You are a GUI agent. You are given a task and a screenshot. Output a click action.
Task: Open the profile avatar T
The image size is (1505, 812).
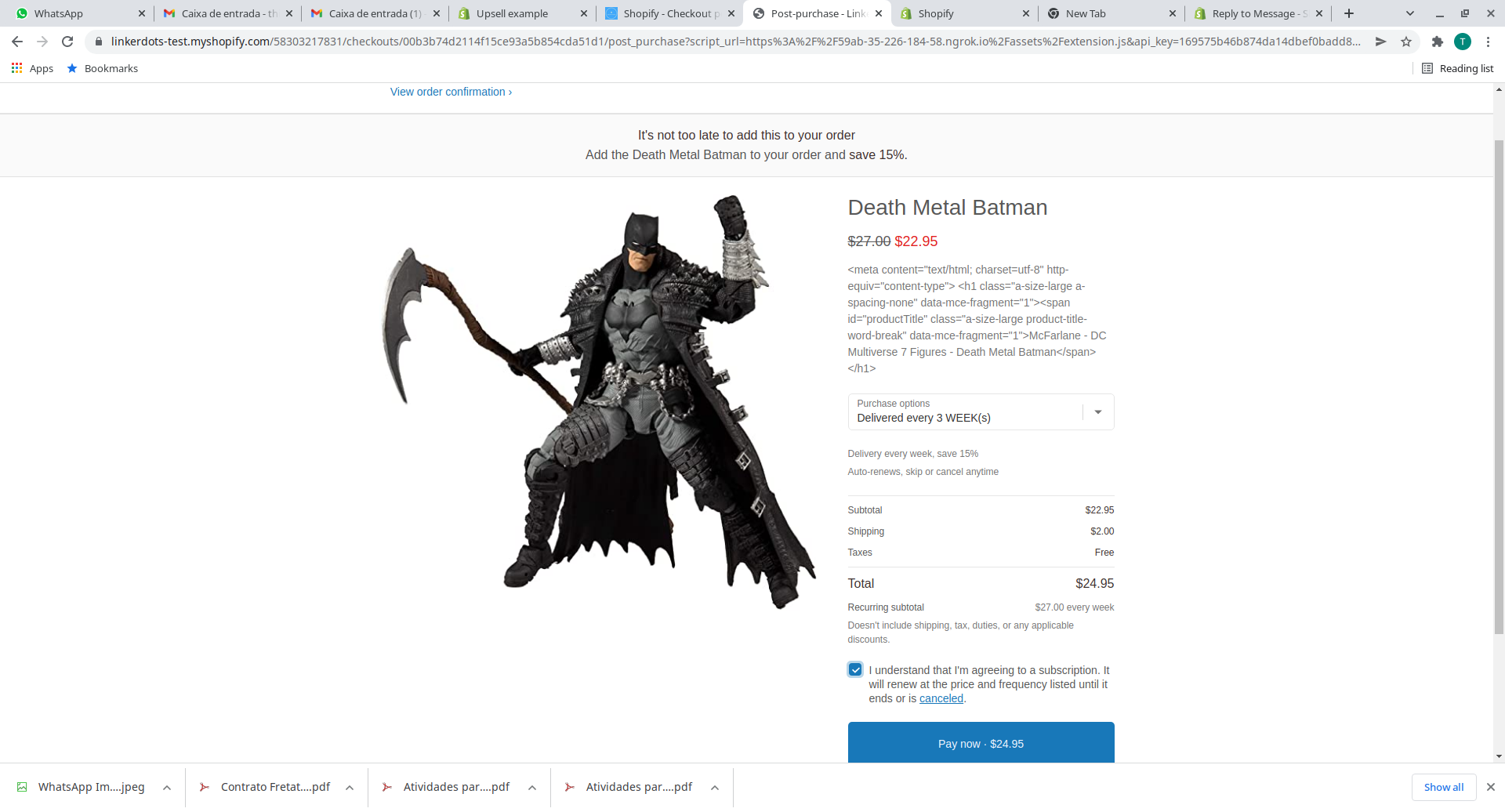(x=1463, y=42)
